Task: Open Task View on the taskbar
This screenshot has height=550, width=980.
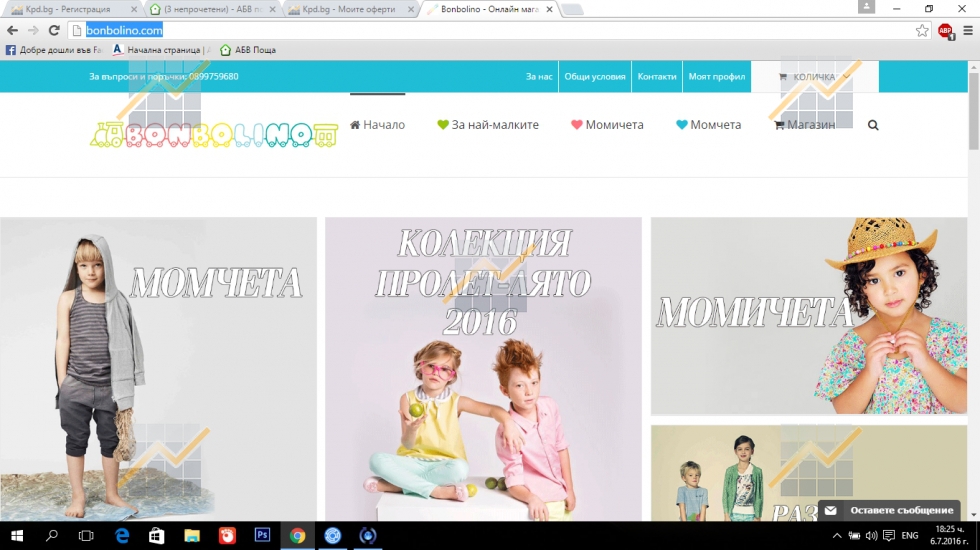Action: tap(86, 536)
